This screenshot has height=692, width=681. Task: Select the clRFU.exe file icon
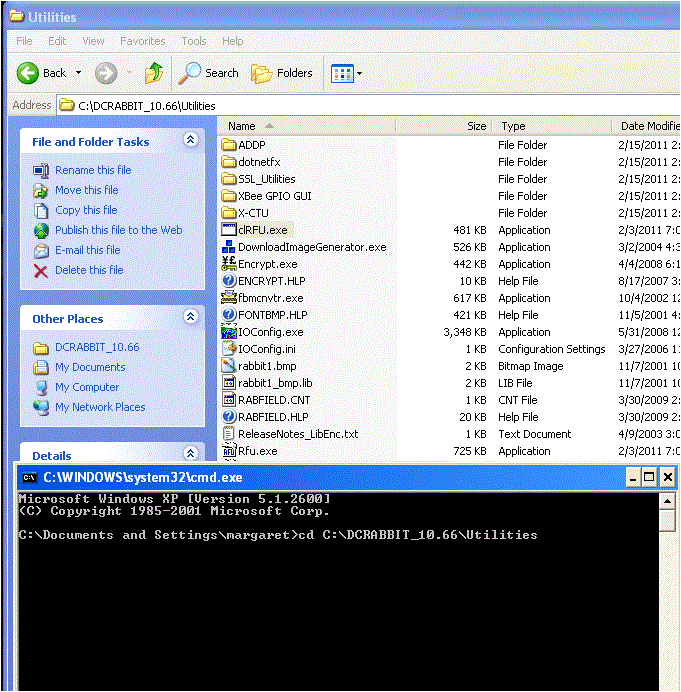click(x=229, y=230)
